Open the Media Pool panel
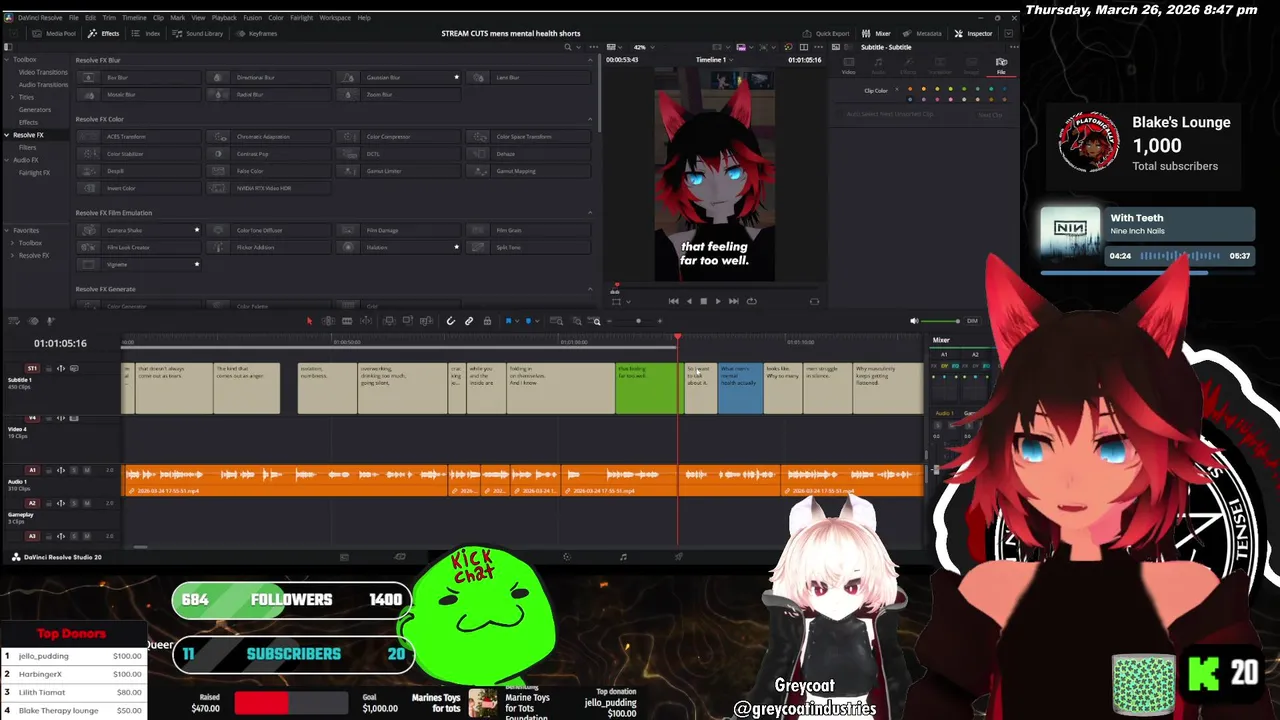 [55, 33]
